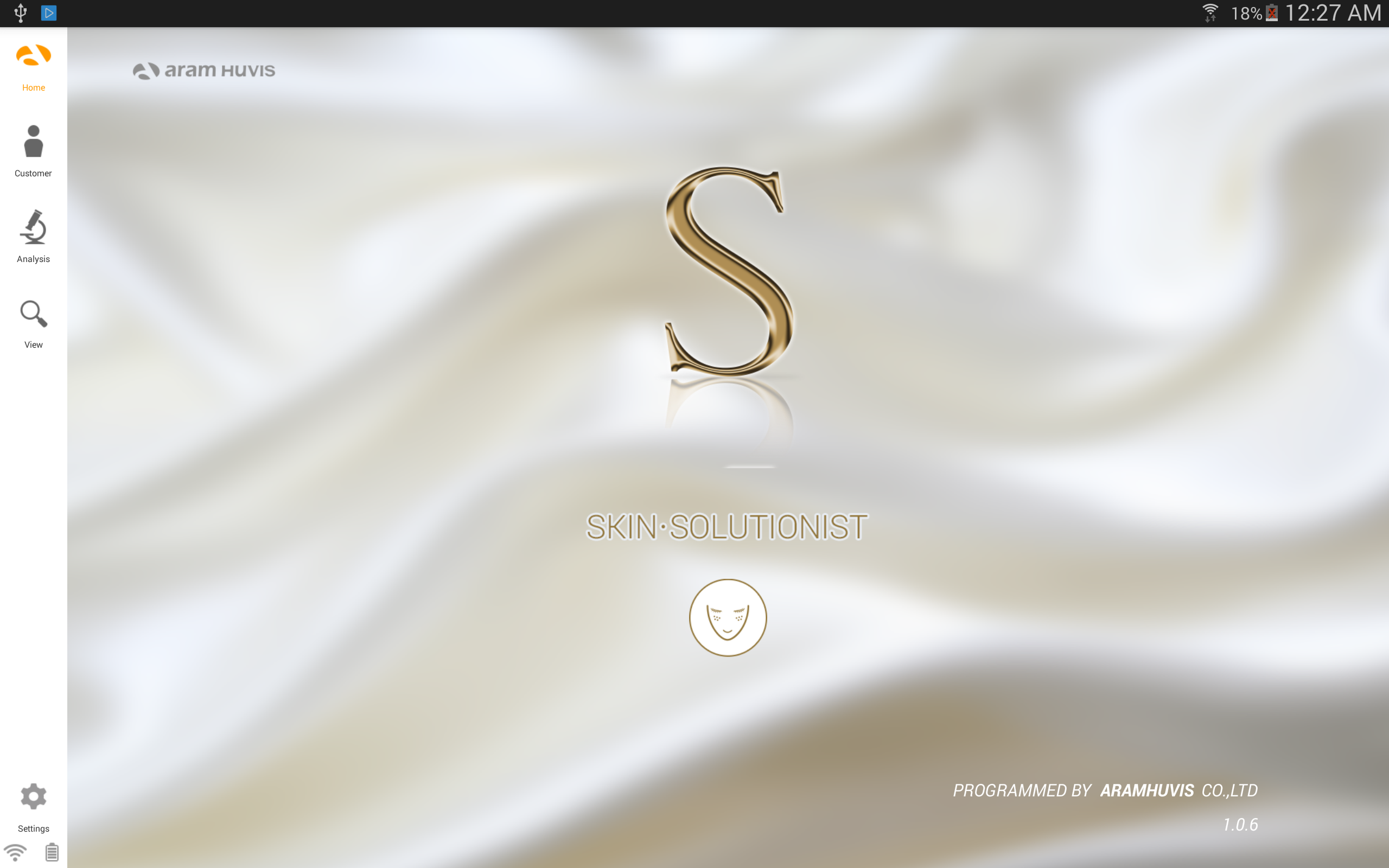Open the Customer section

33,151
